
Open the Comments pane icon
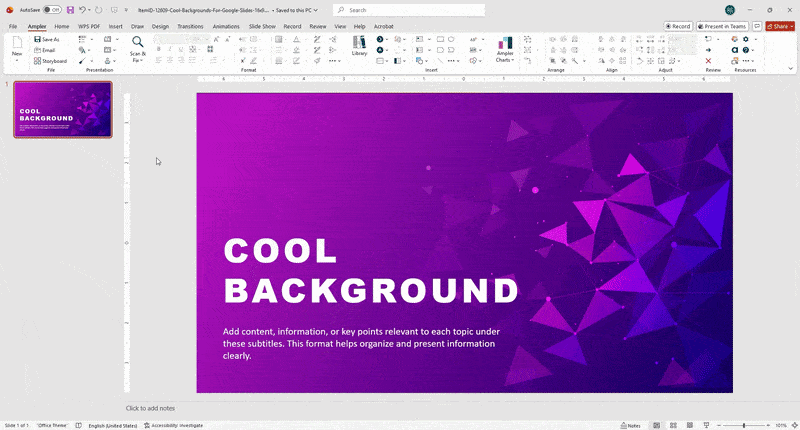tap(757, 26)
